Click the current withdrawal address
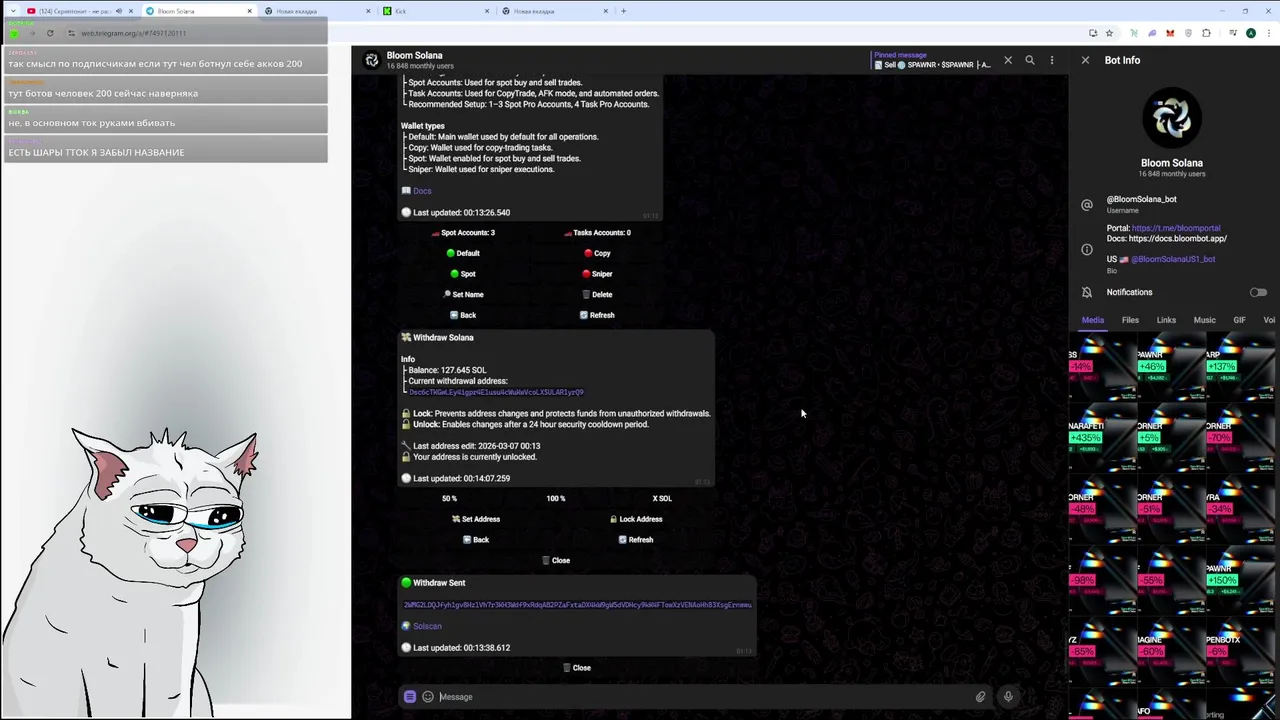1280x720 pixels. tap(496, 392)
